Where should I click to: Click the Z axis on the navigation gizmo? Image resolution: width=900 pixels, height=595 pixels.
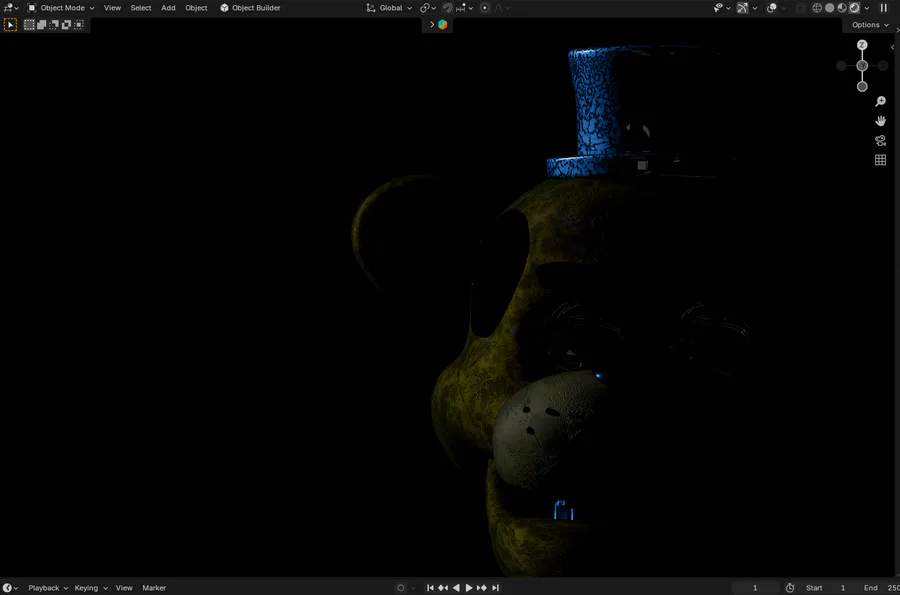click(x=862, y=45)
